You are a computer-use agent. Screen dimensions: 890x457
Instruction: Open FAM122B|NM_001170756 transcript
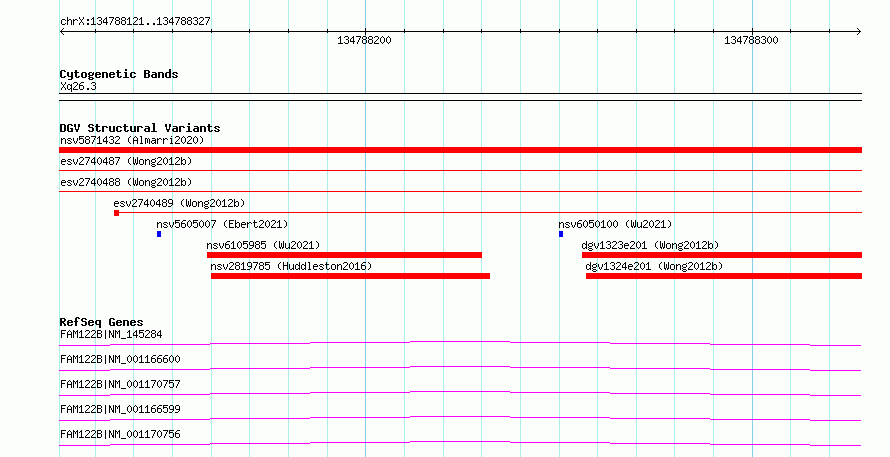(120, 434)
